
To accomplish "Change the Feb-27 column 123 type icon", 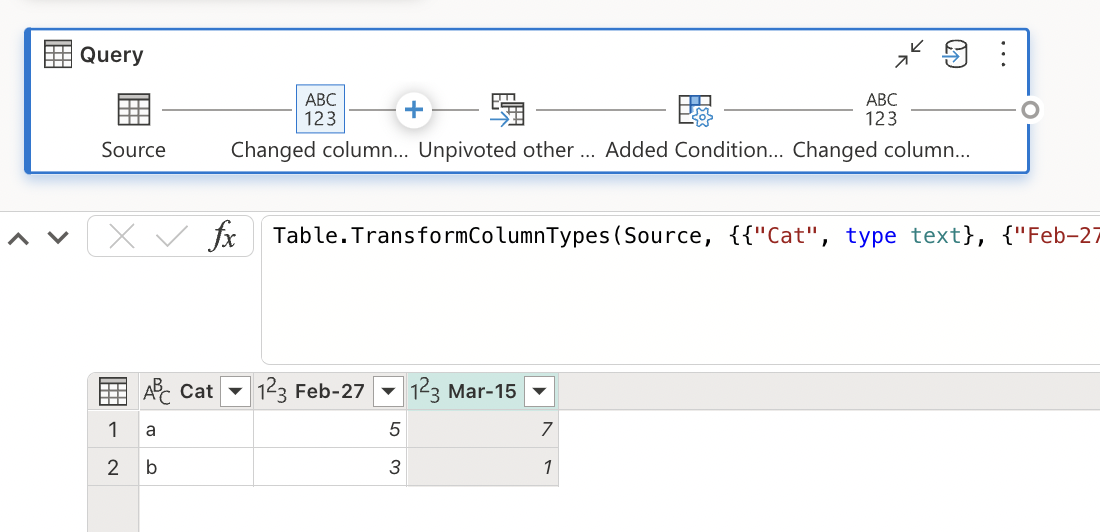I will (271, 391).
